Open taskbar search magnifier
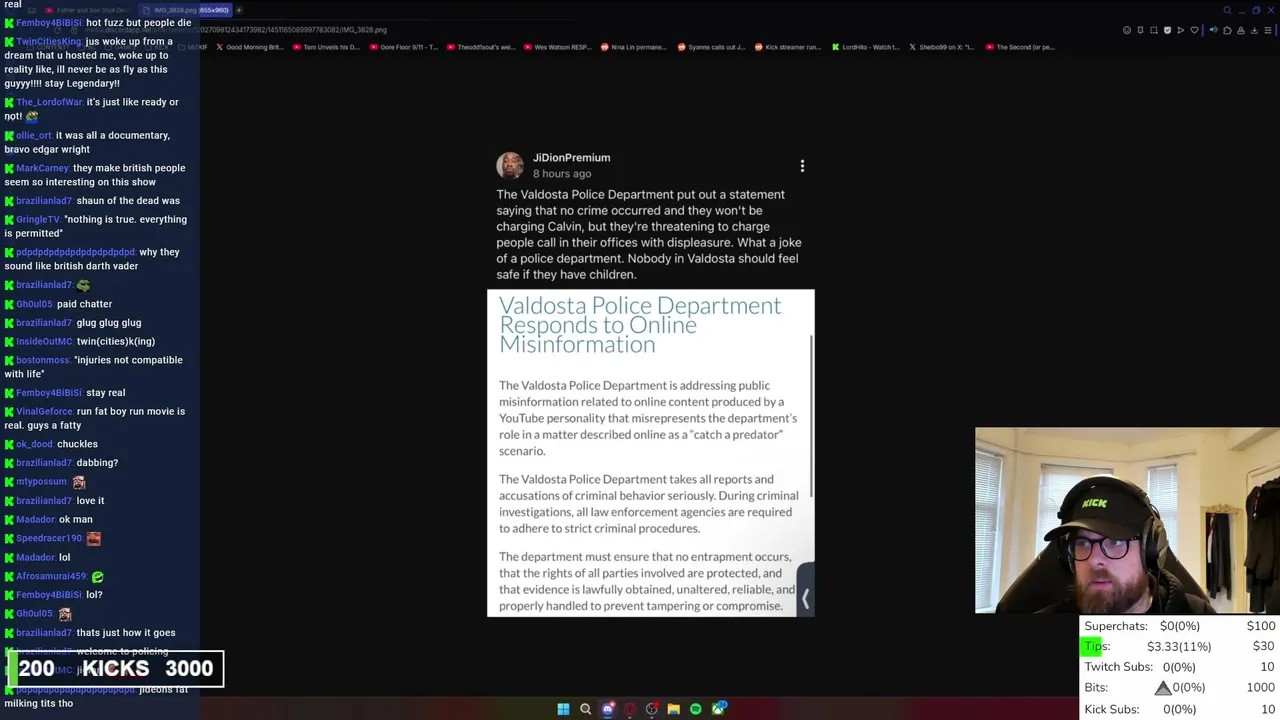This screenshot has width=1280, height=720. coord(585,709)
